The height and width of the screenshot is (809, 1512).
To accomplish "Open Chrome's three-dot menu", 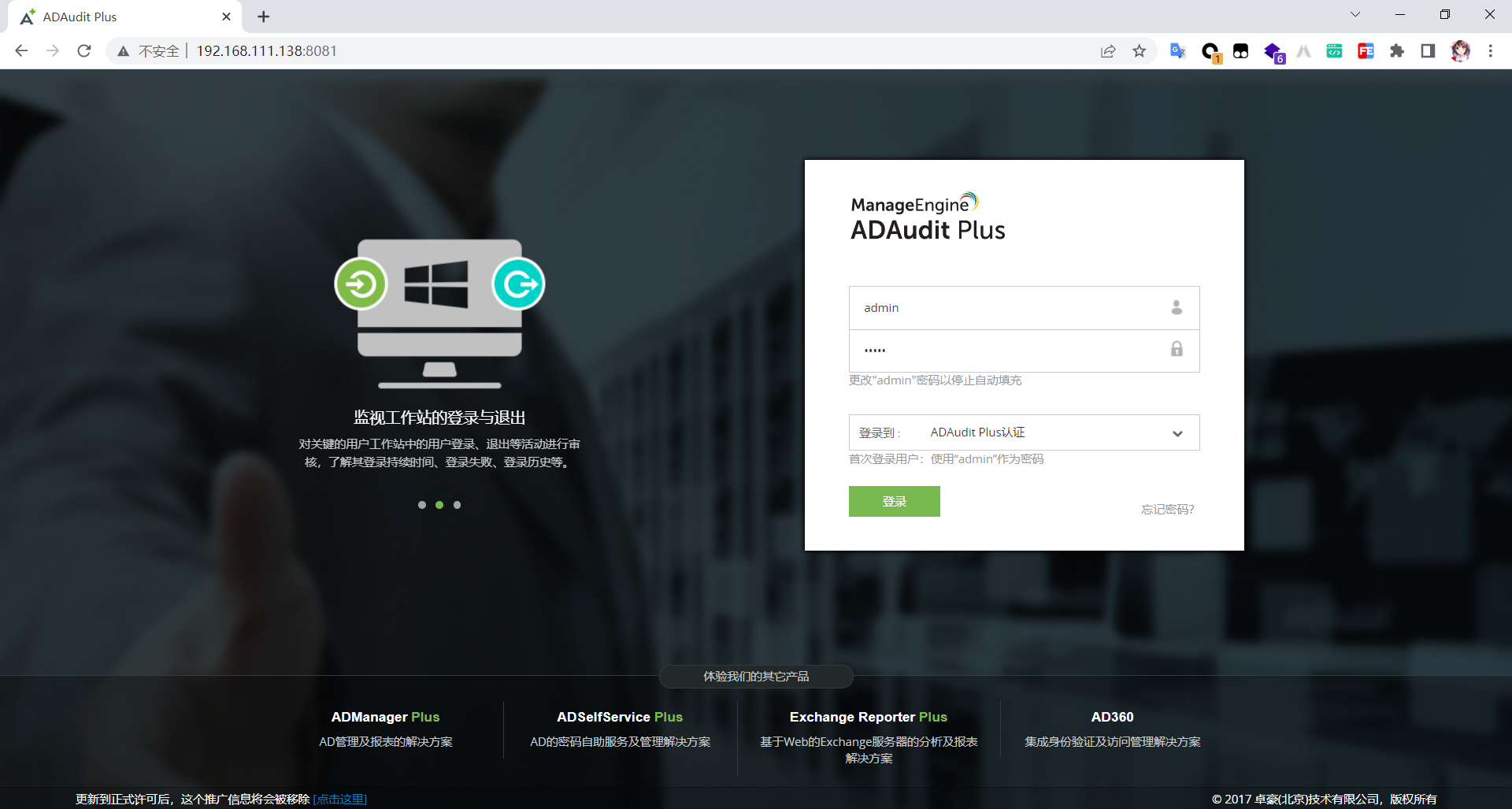I will 1490,51.
